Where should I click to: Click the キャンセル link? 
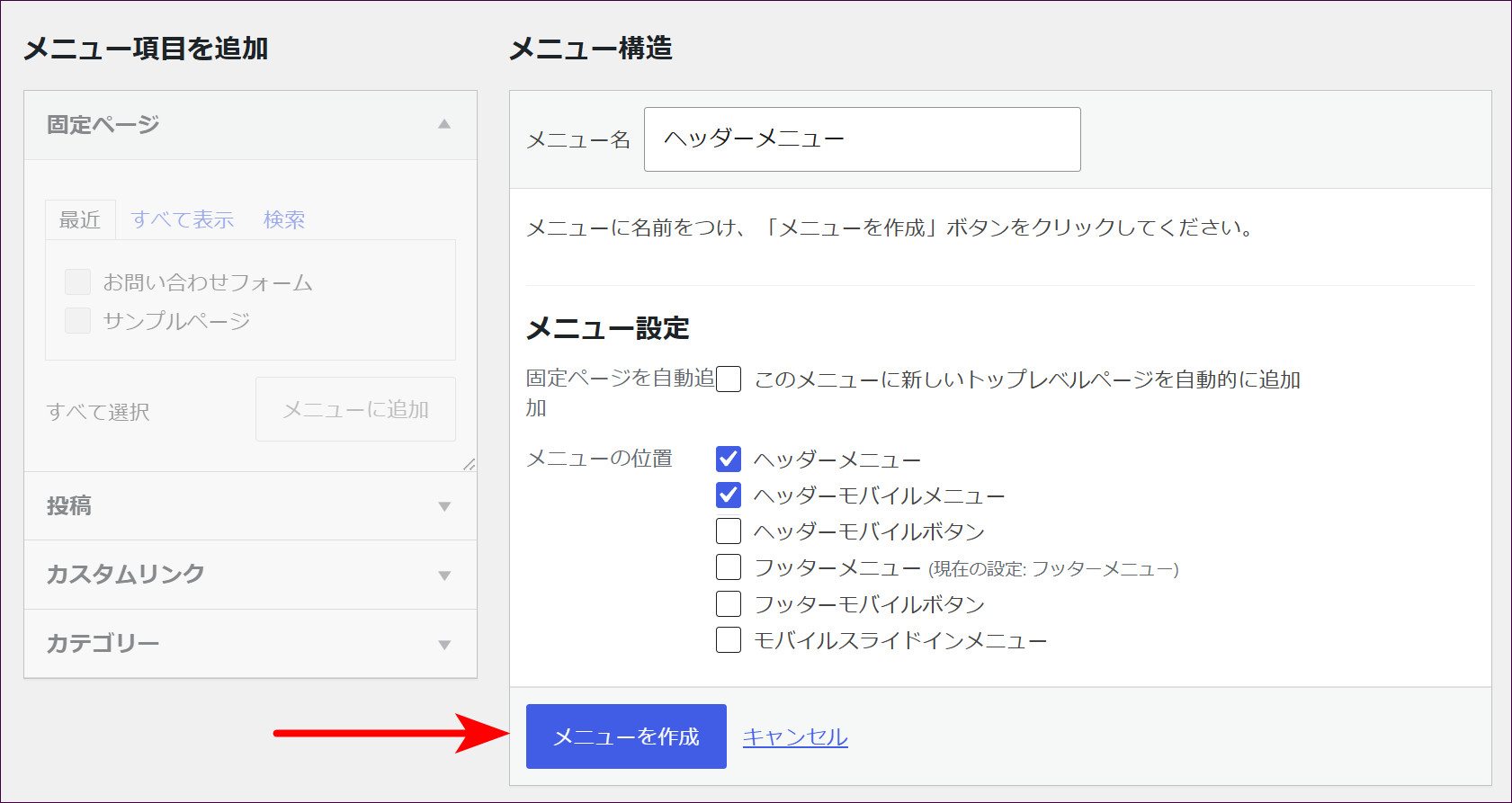795,736
